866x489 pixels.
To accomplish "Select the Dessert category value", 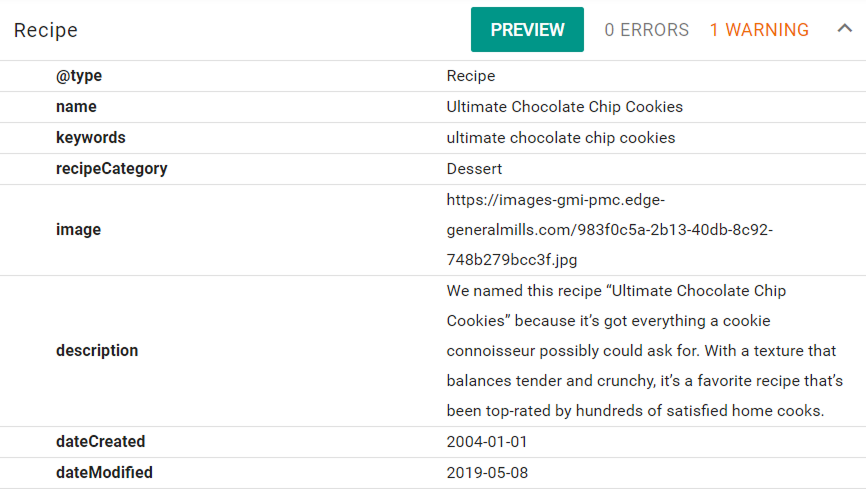I will click(x=474, y=169).
